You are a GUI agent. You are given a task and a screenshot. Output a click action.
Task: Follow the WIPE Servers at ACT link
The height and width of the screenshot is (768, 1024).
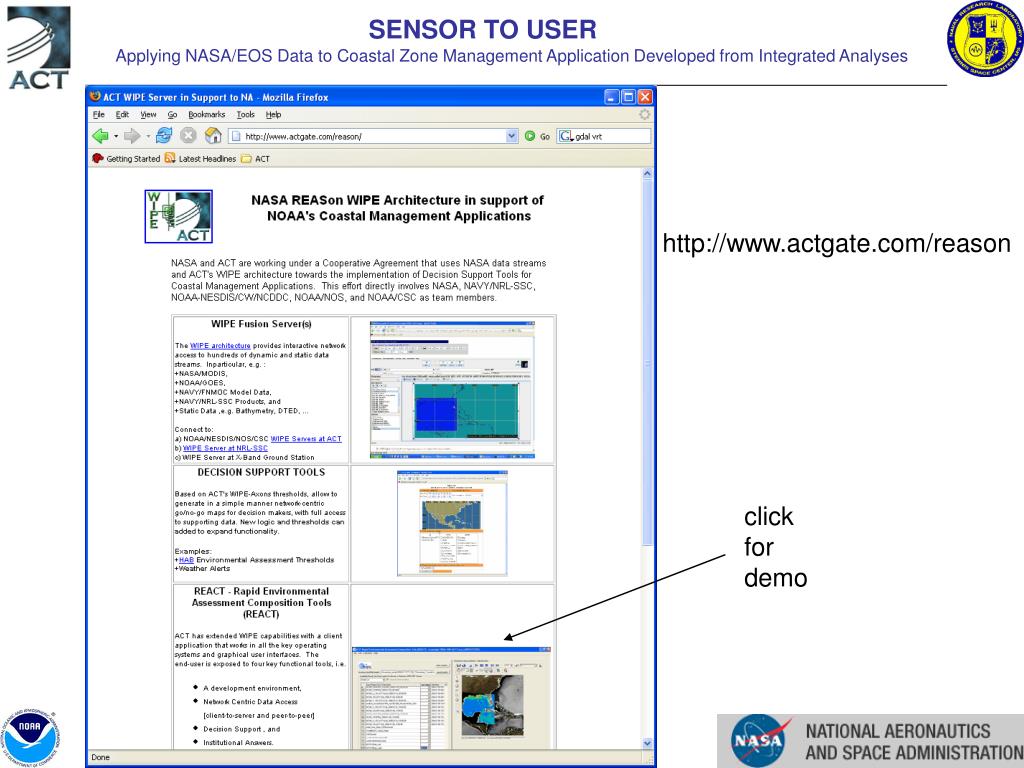(306, 439)
